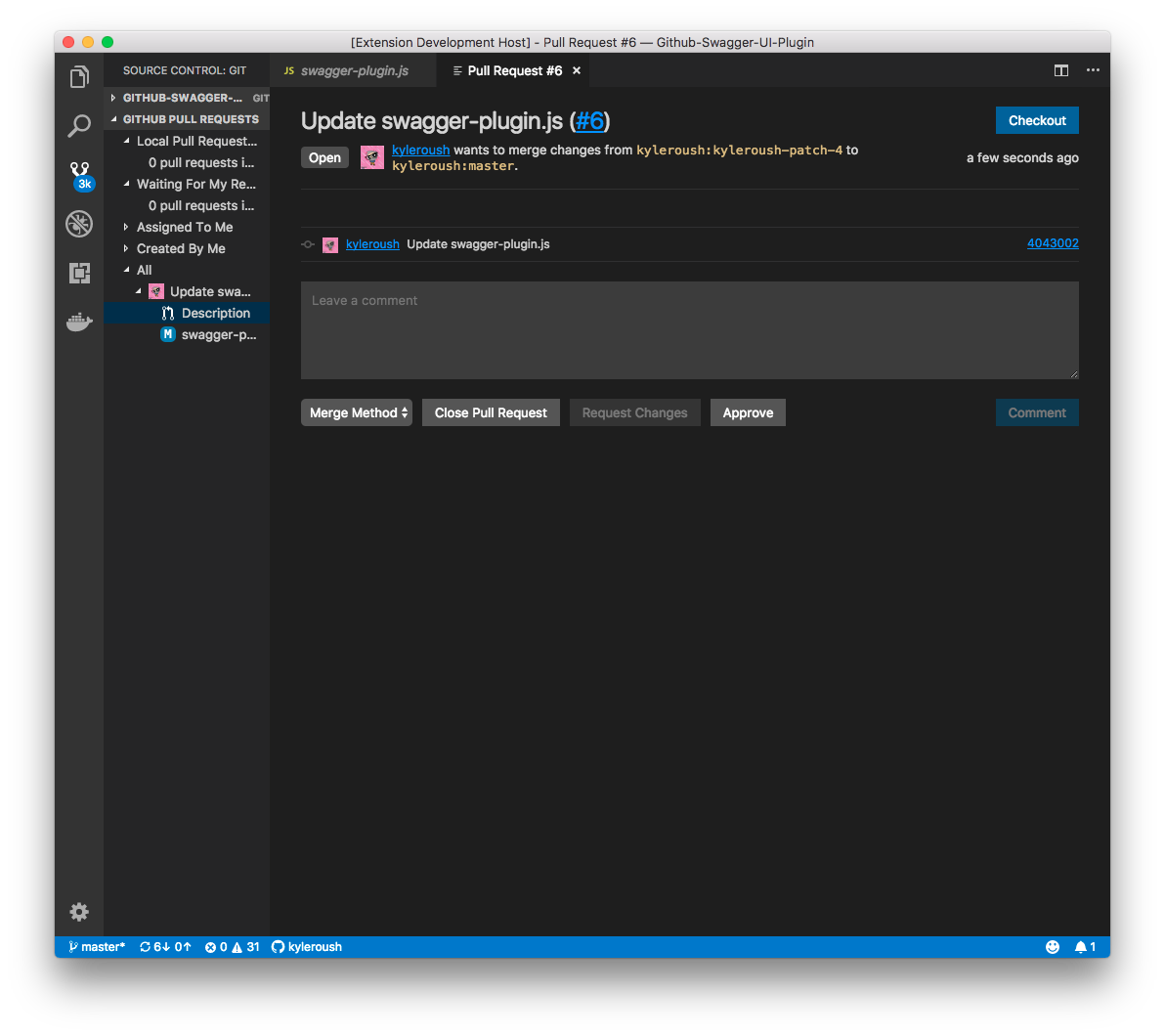Click the Debug (no-bug) activity bar icon
The image size is (1165, 1036).
(79, 224)
